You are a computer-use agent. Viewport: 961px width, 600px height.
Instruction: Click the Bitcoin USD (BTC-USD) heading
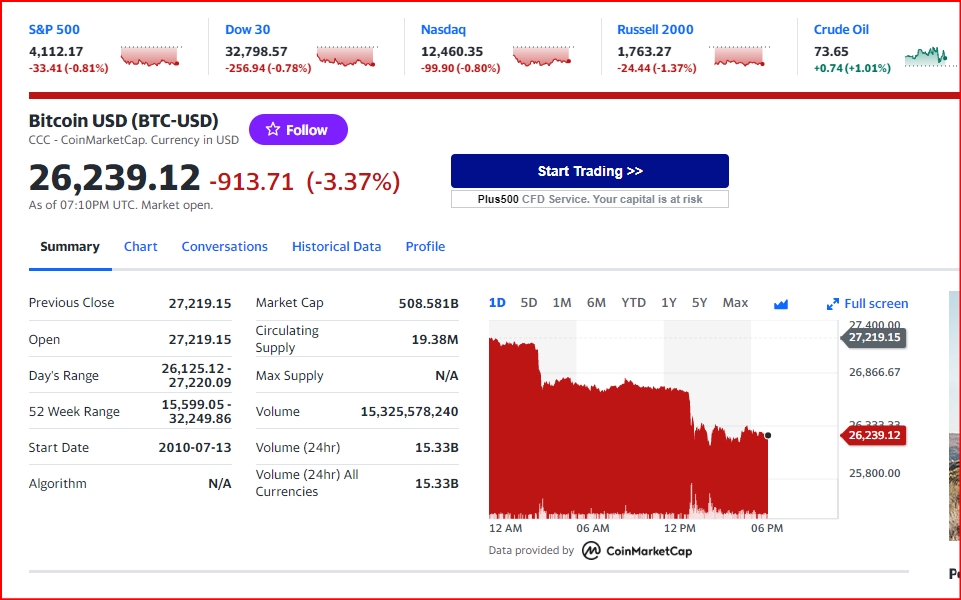(123, 121)
